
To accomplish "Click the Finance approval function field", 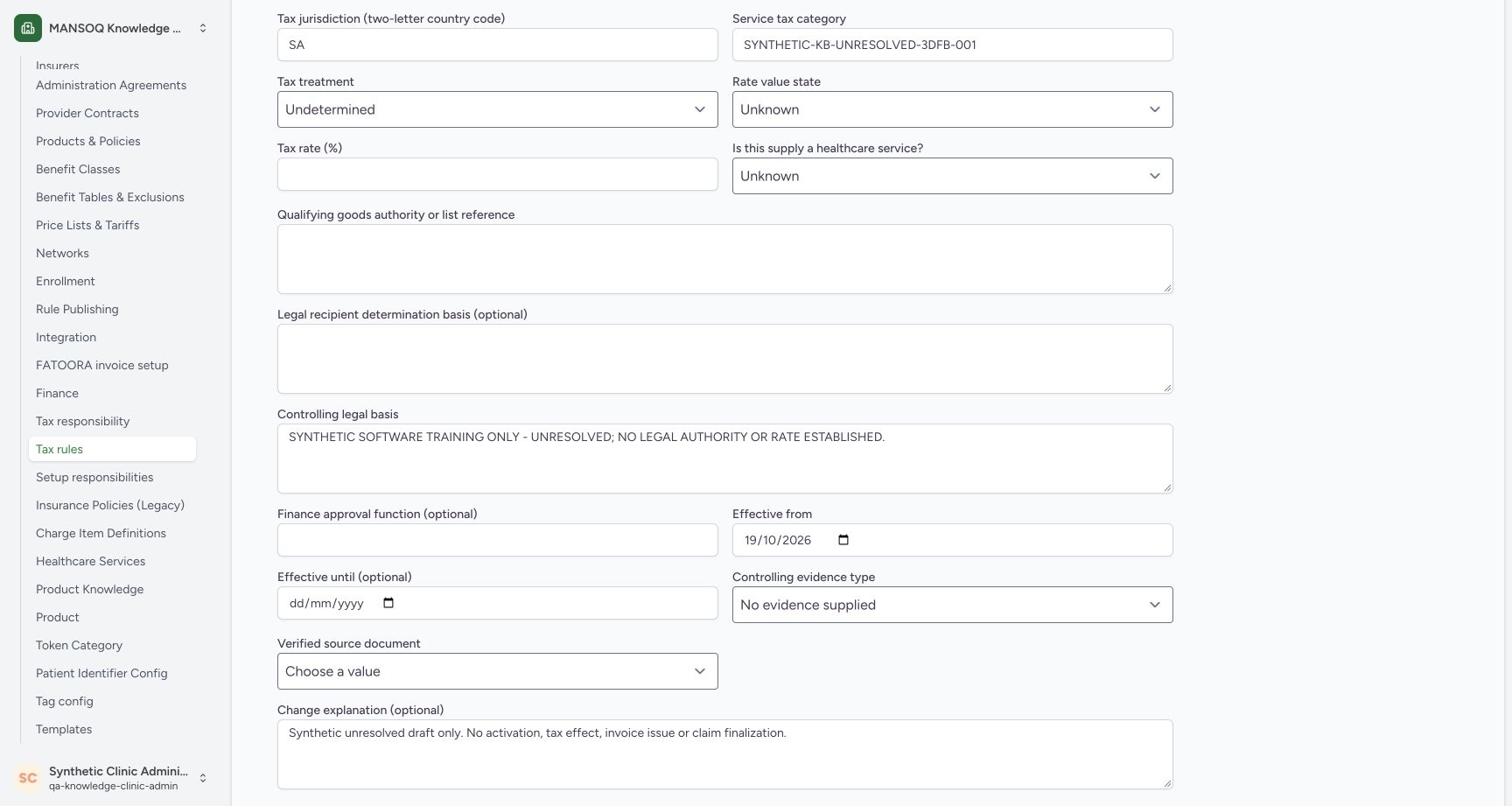I will pos(497,540).
